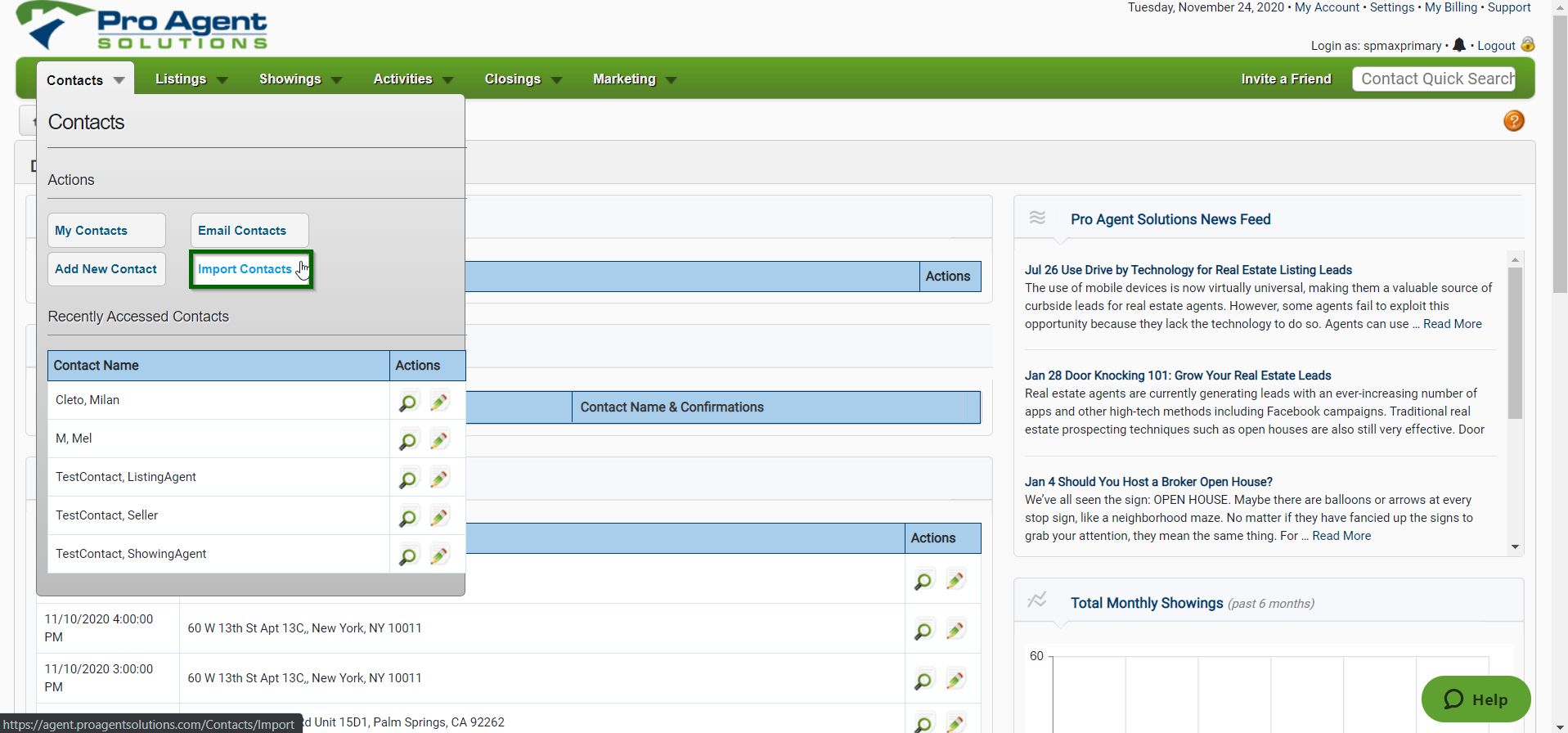
Task: View showing at 11/10/2020 3:00:00 PM
Action: [x=923, y=681]
